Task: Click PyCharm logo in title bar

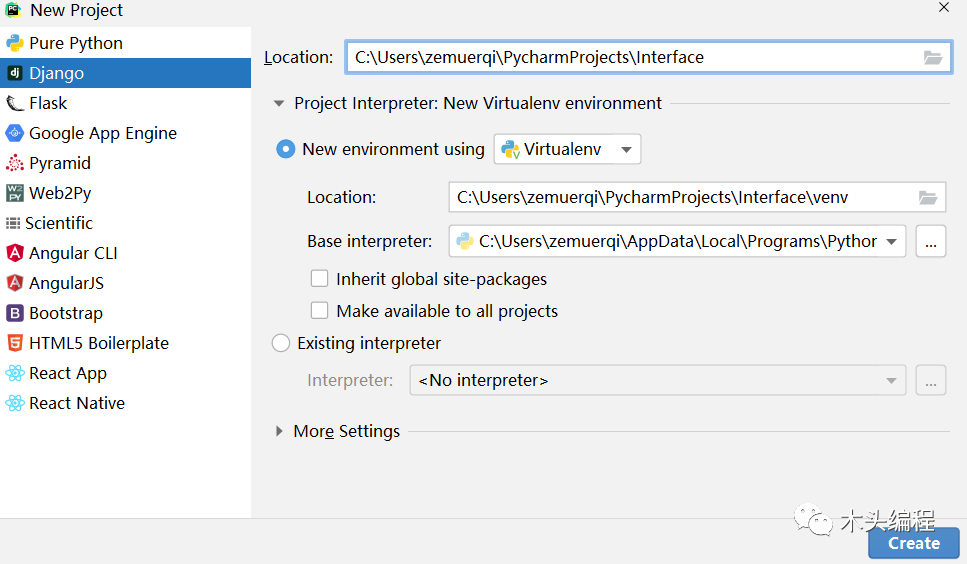Action: pos(13,10)
